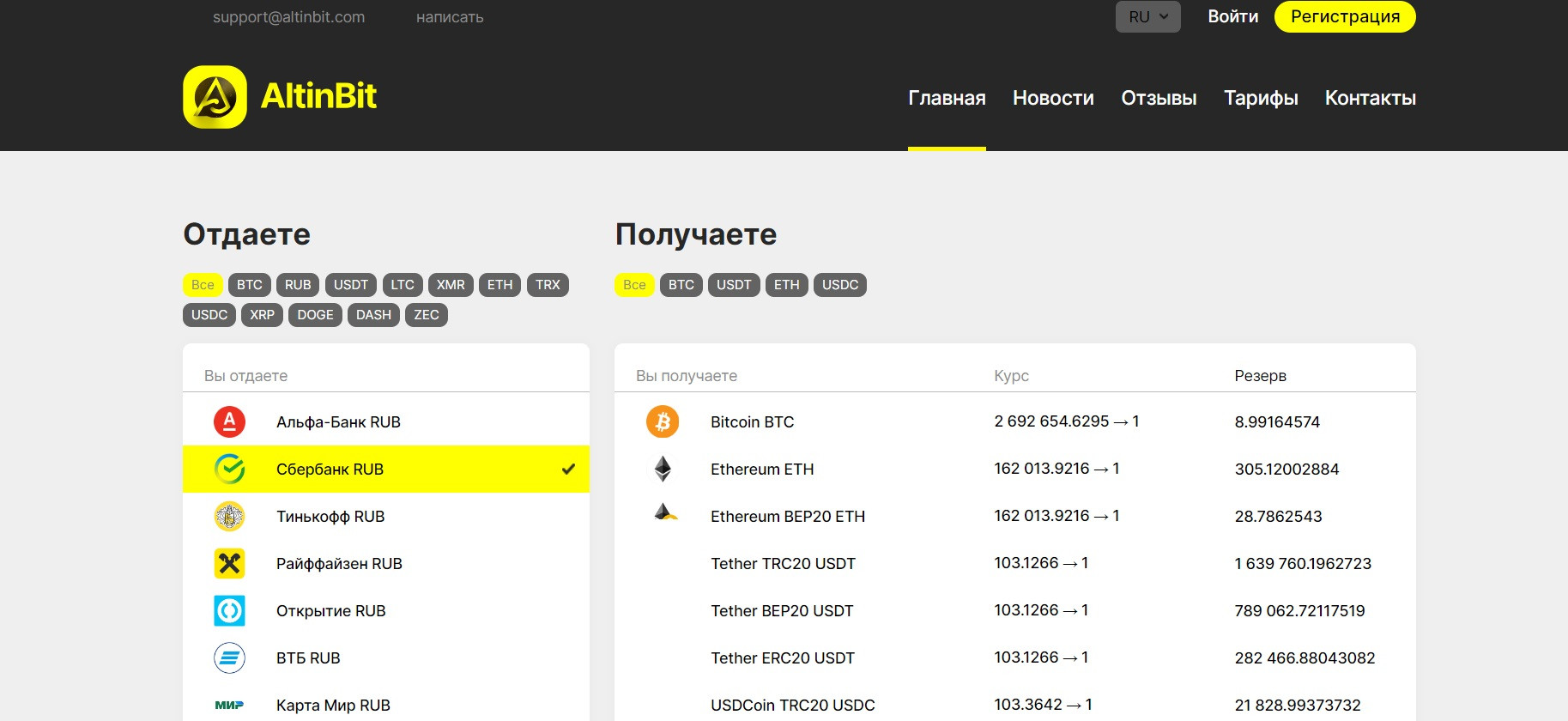
Task: Filter Отдаете by DASH
Action: tap(373, 315)
